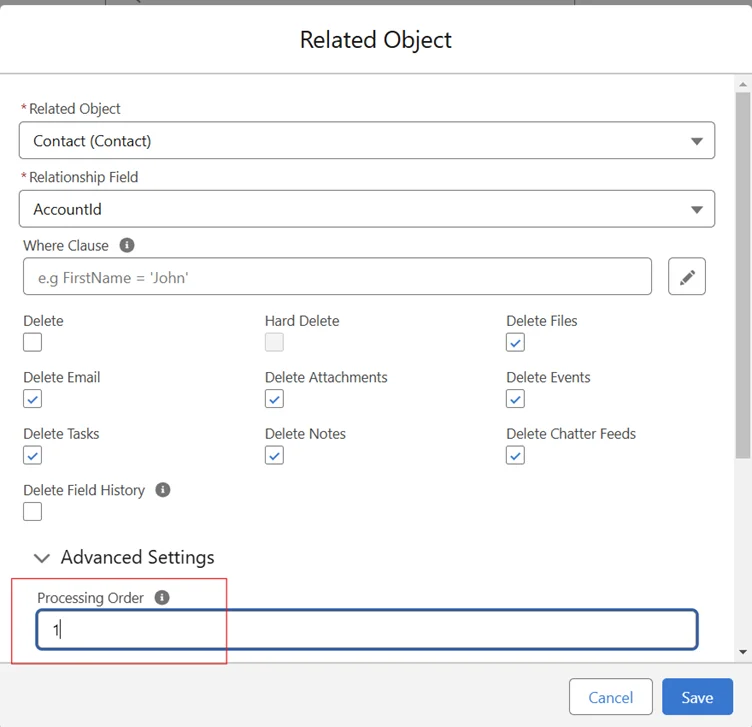Open the Related Object dropdown
This screenshot has width=752, height=727.
(366, 141)
